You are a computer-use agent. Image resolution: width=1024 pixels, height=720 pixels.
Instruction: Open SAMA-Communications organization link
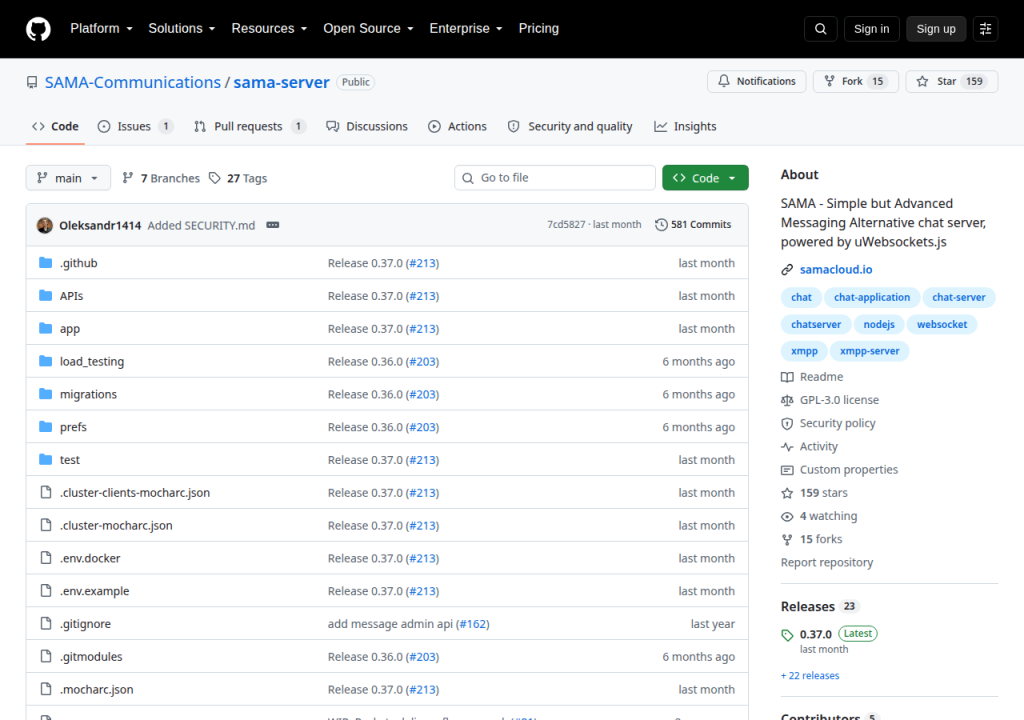133,82
